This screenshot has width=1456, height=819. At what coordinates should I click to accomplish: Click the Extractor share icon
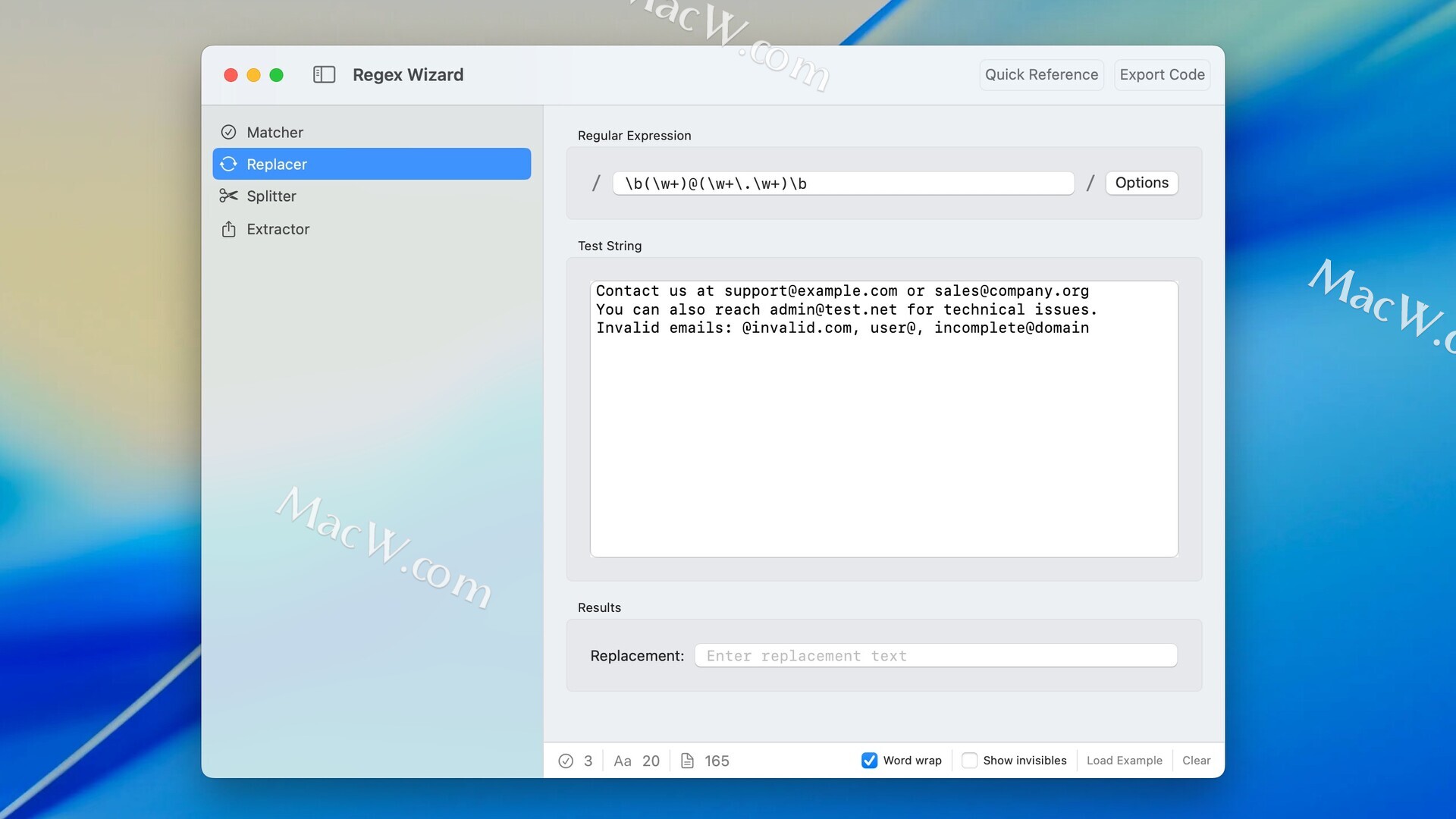228,229
